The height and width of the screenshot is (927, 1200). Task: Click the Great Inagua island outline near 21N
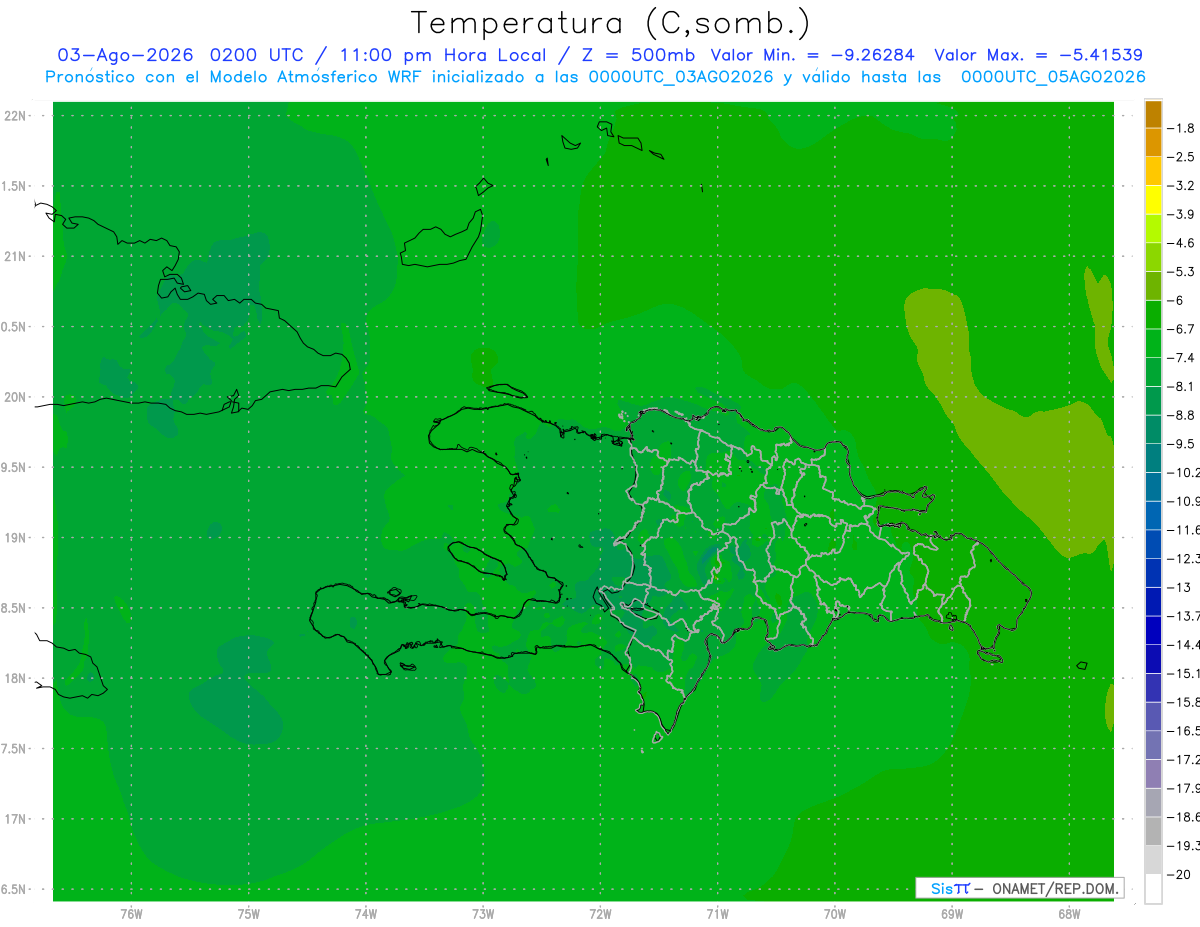click(x=441, y=240)
